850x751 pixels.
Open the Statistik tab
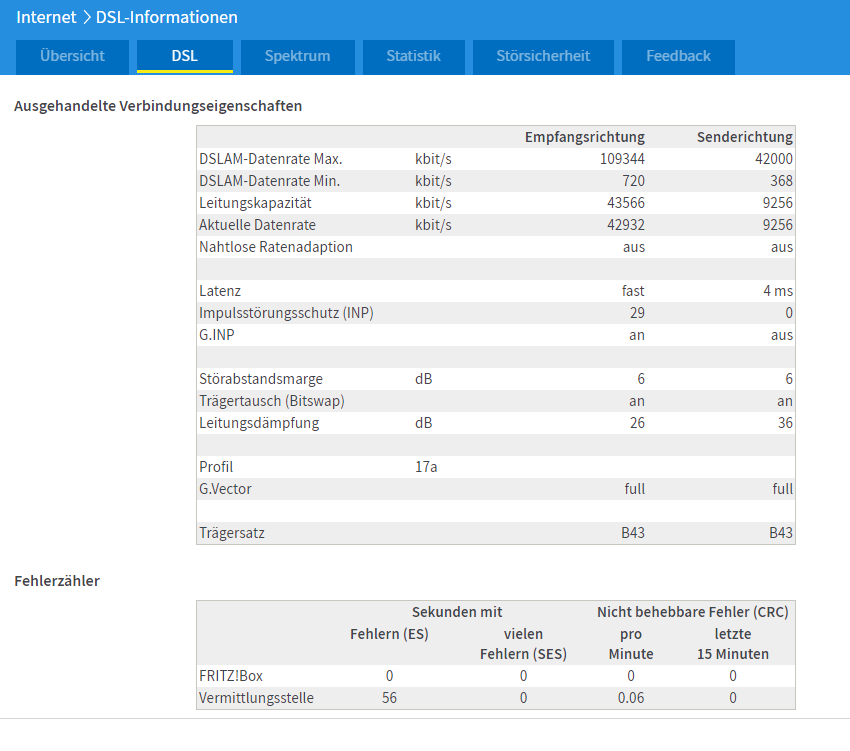414,56
